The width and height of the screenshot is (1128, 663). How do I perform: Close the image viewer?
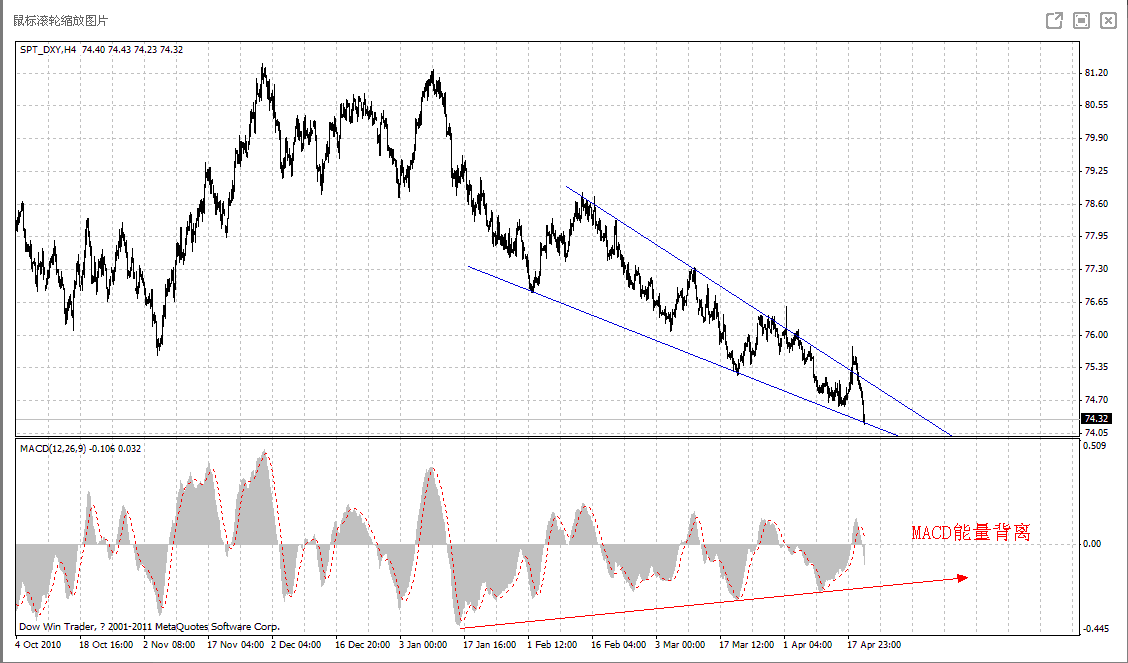coord(1109,20)
